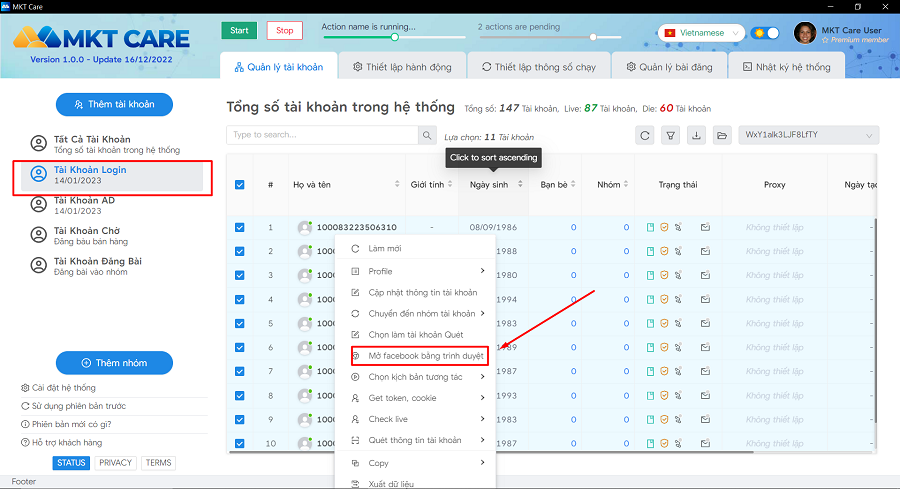Uncheck the checkbox for row 9
Image resolution: width=900 pixels, height=489 pixels.
click(240, 420)
